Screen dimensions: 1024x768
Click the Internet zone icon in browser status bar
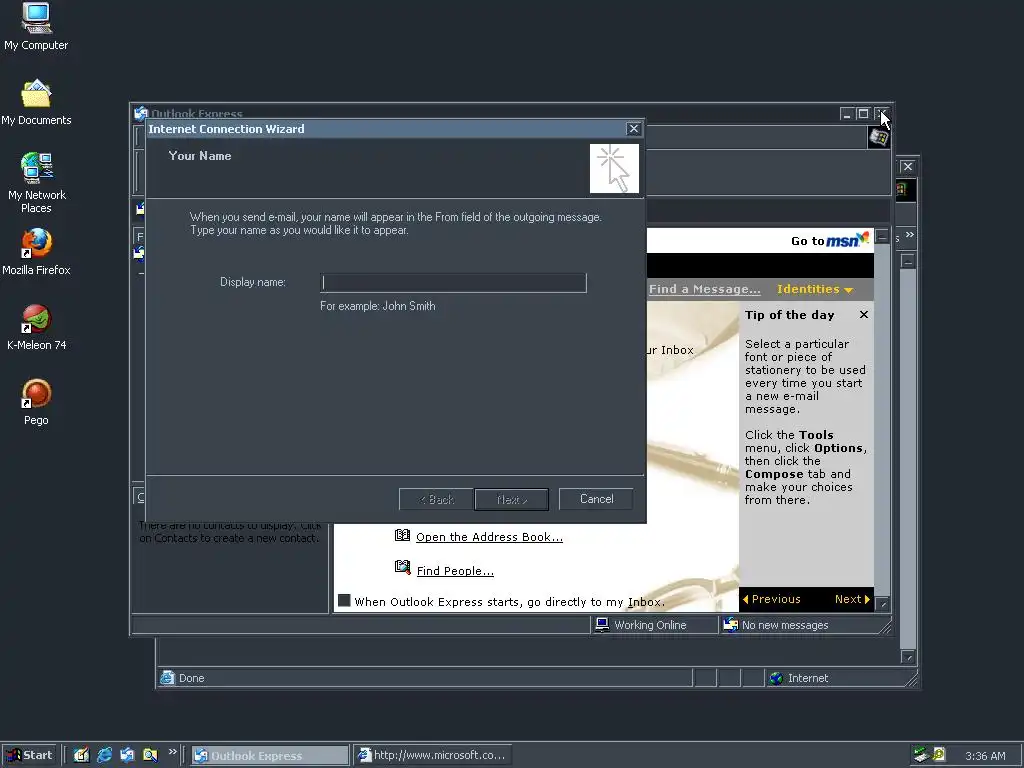pos(776,679)
